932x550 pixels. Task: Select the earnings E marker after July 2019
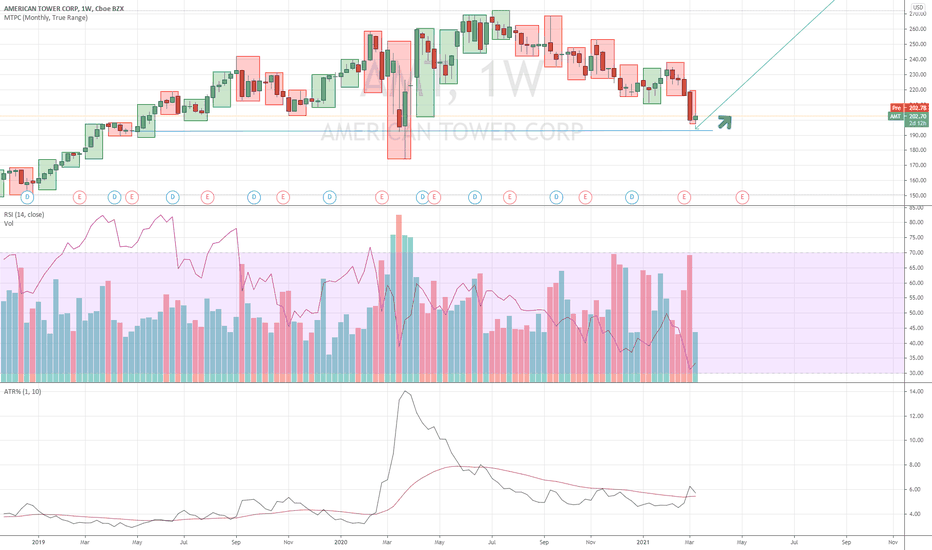(x=207, y=197)
